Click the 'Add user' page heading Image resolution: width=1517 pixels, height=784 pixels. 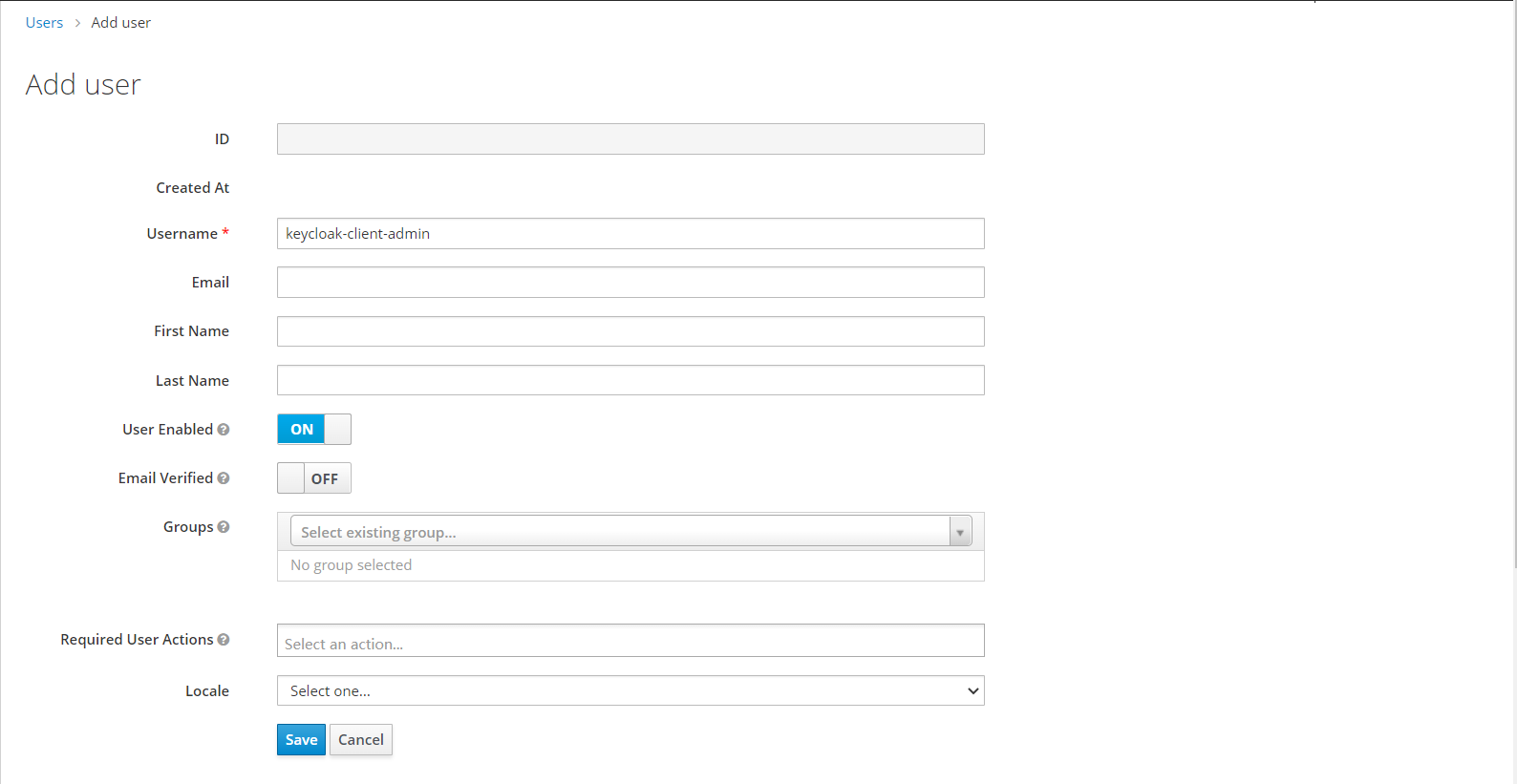[83, 85]
